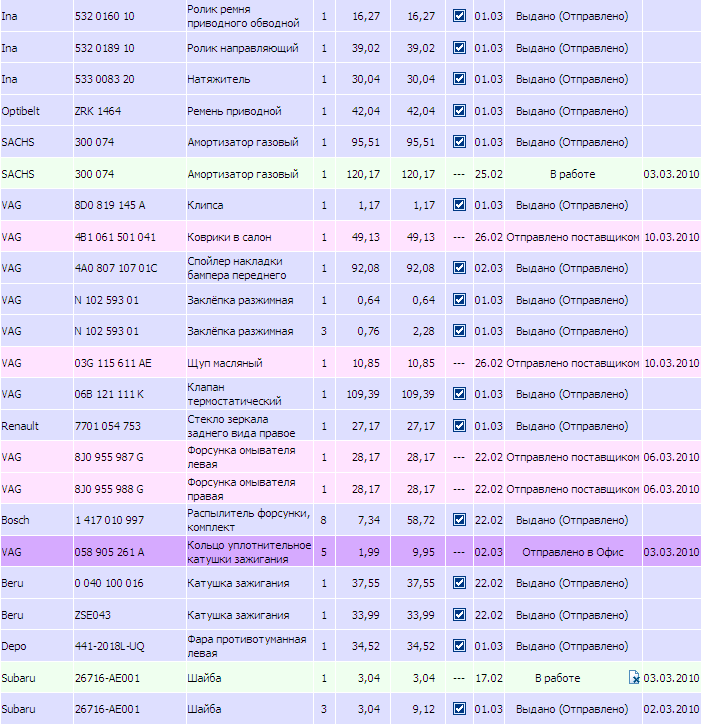The image size is (702, 724).
Task: Toggle checkbox in N 102 593 01 row totaling 2,28
Action: (x=459, y=331)
